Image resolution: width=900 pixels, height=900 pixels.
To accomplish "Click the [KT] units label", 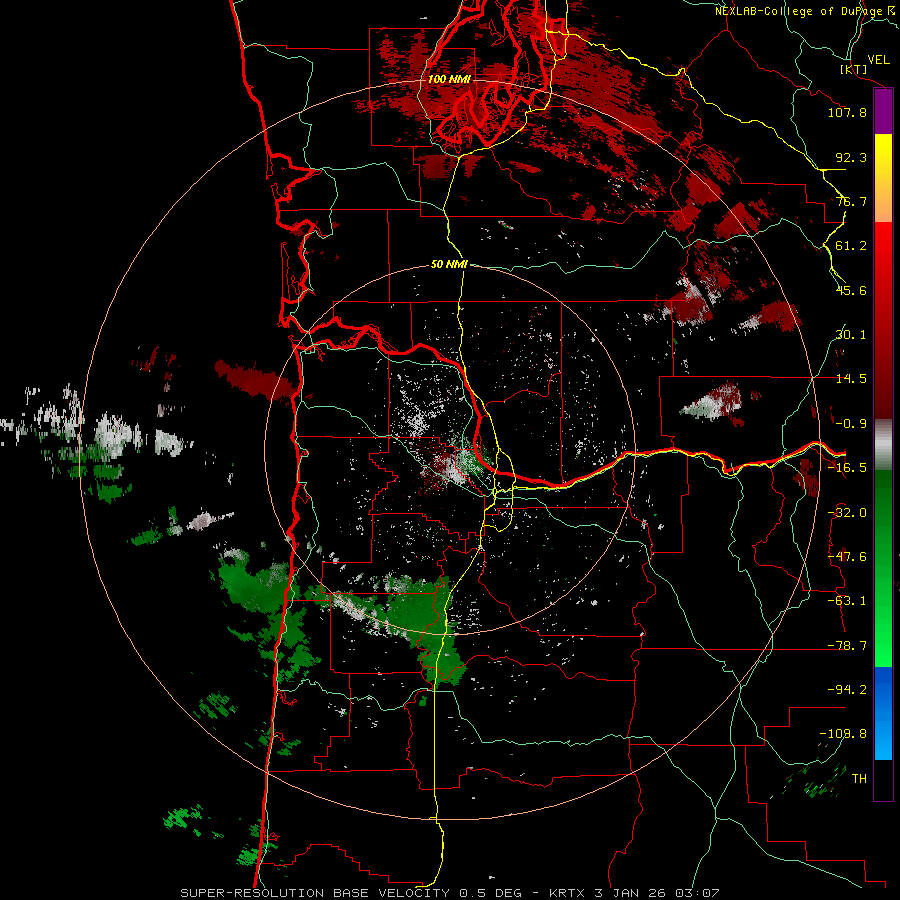I will [854, 69].
